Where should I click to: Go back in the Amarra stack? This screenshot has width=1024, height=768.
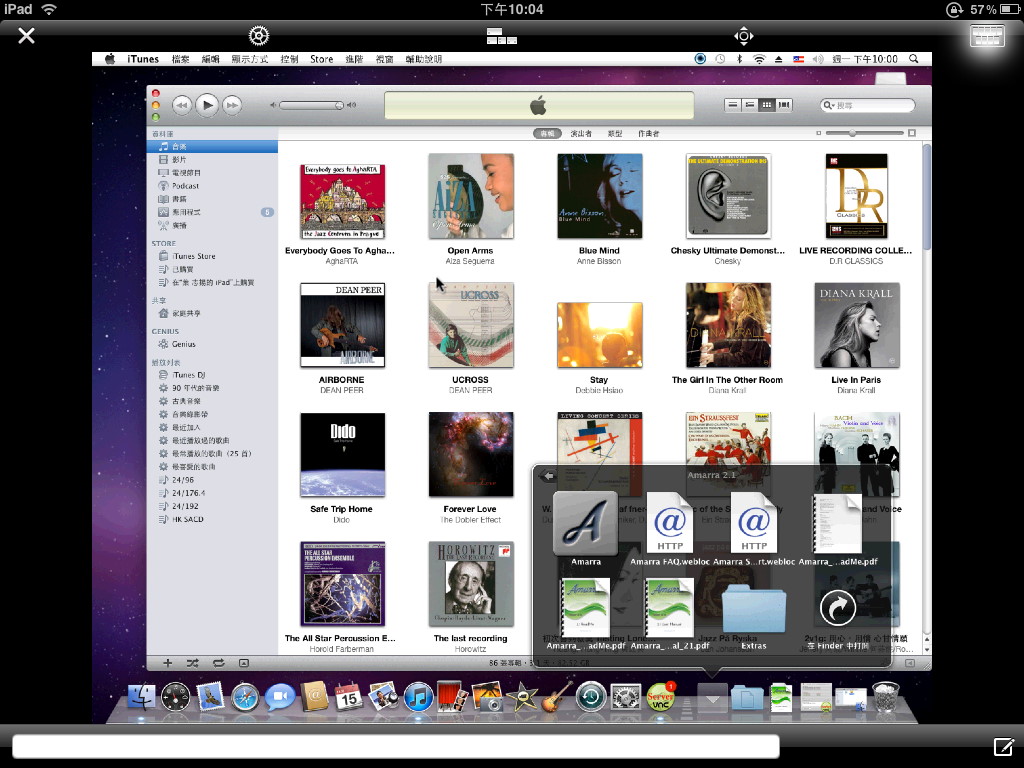(x=548, y=475)
